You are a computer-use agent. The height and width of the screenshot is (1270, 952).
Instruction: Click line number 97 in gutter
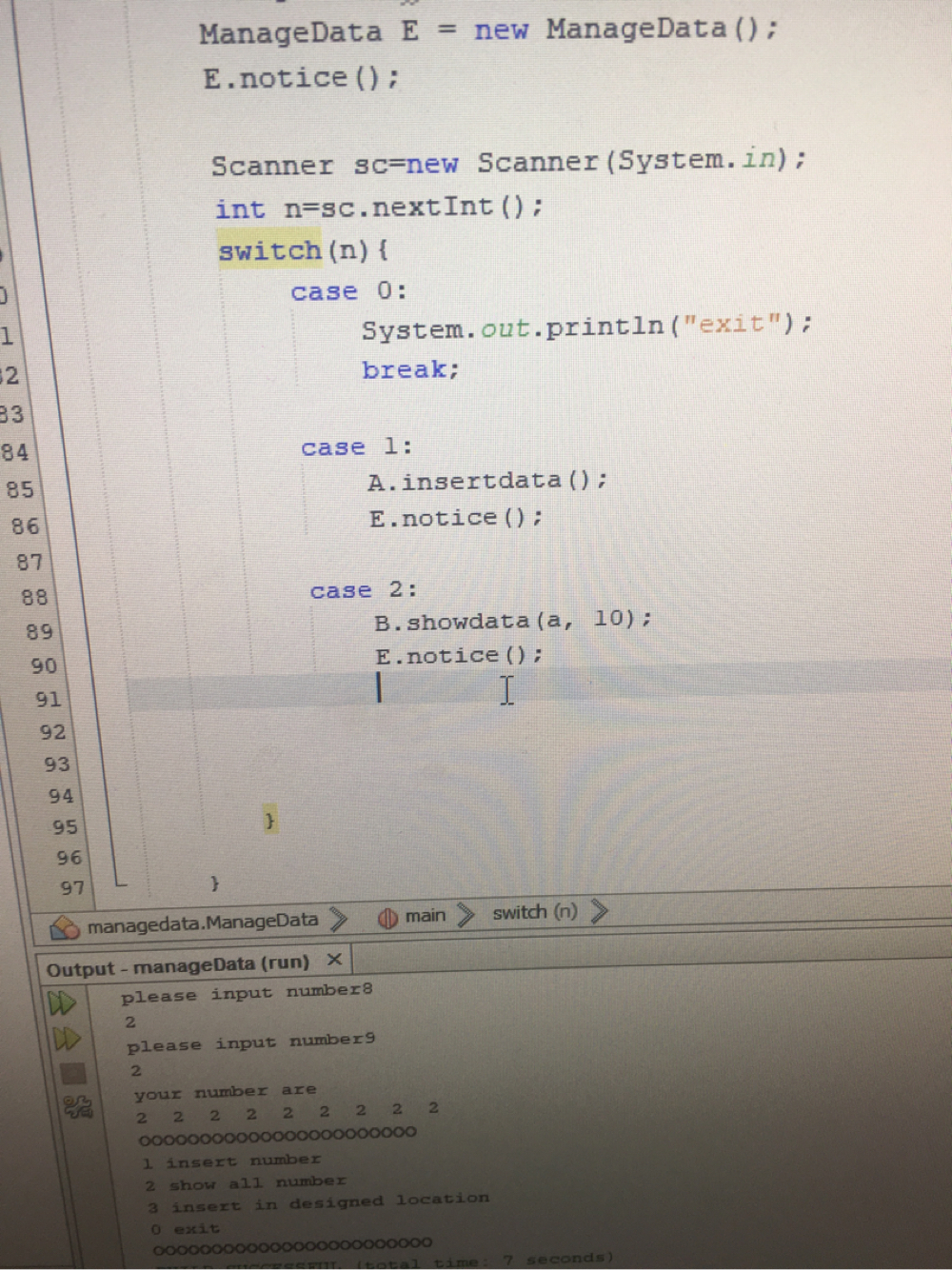pyautogui.click(x=72, y=888)
